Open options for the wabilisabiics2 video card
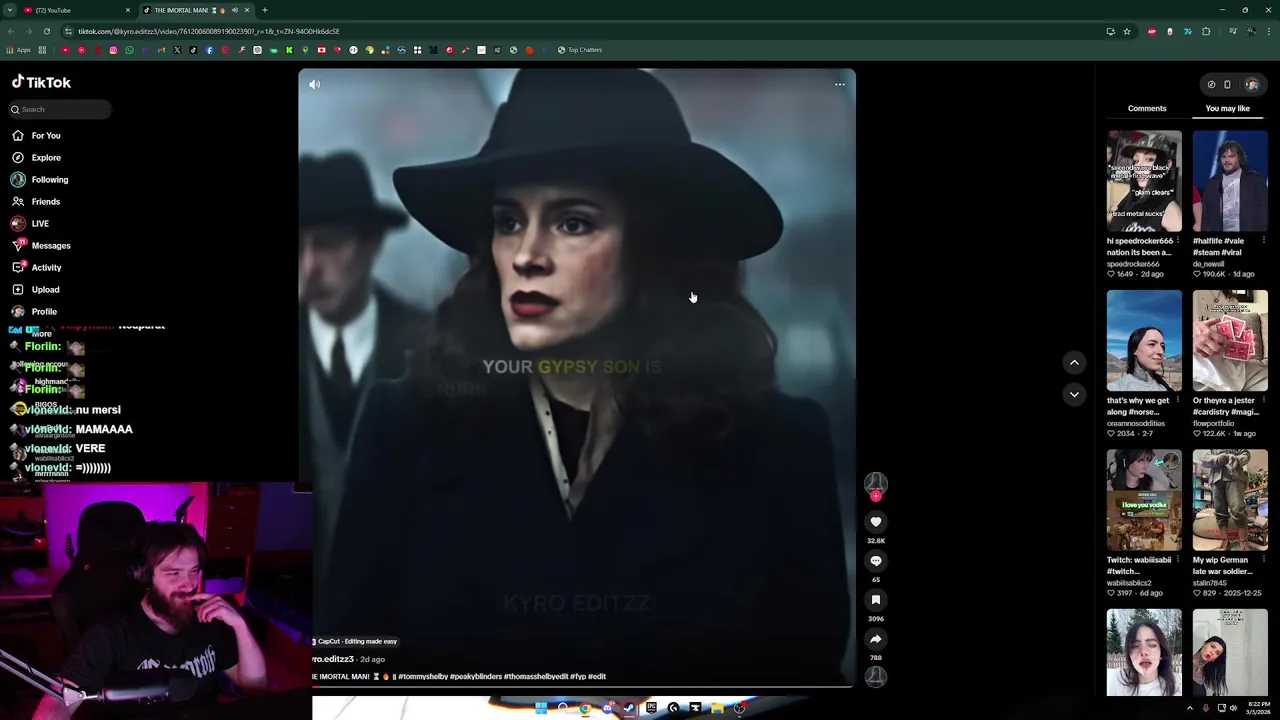This screenshot has height=720, width=1280. 1178,560
